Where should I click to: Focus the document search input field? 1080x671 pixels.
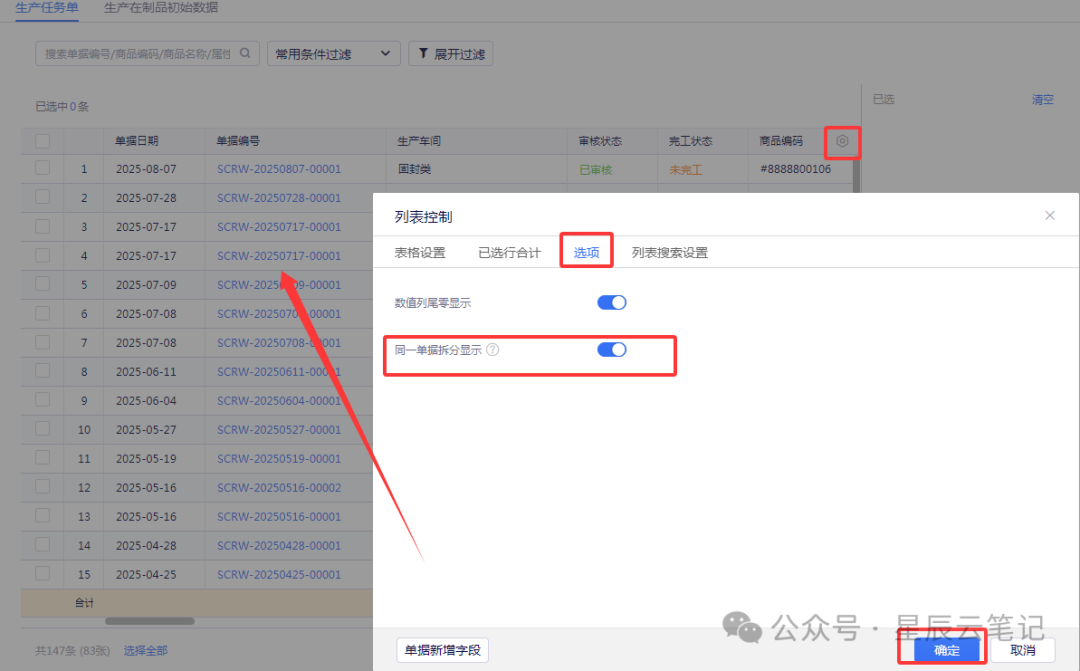(138, 54)
